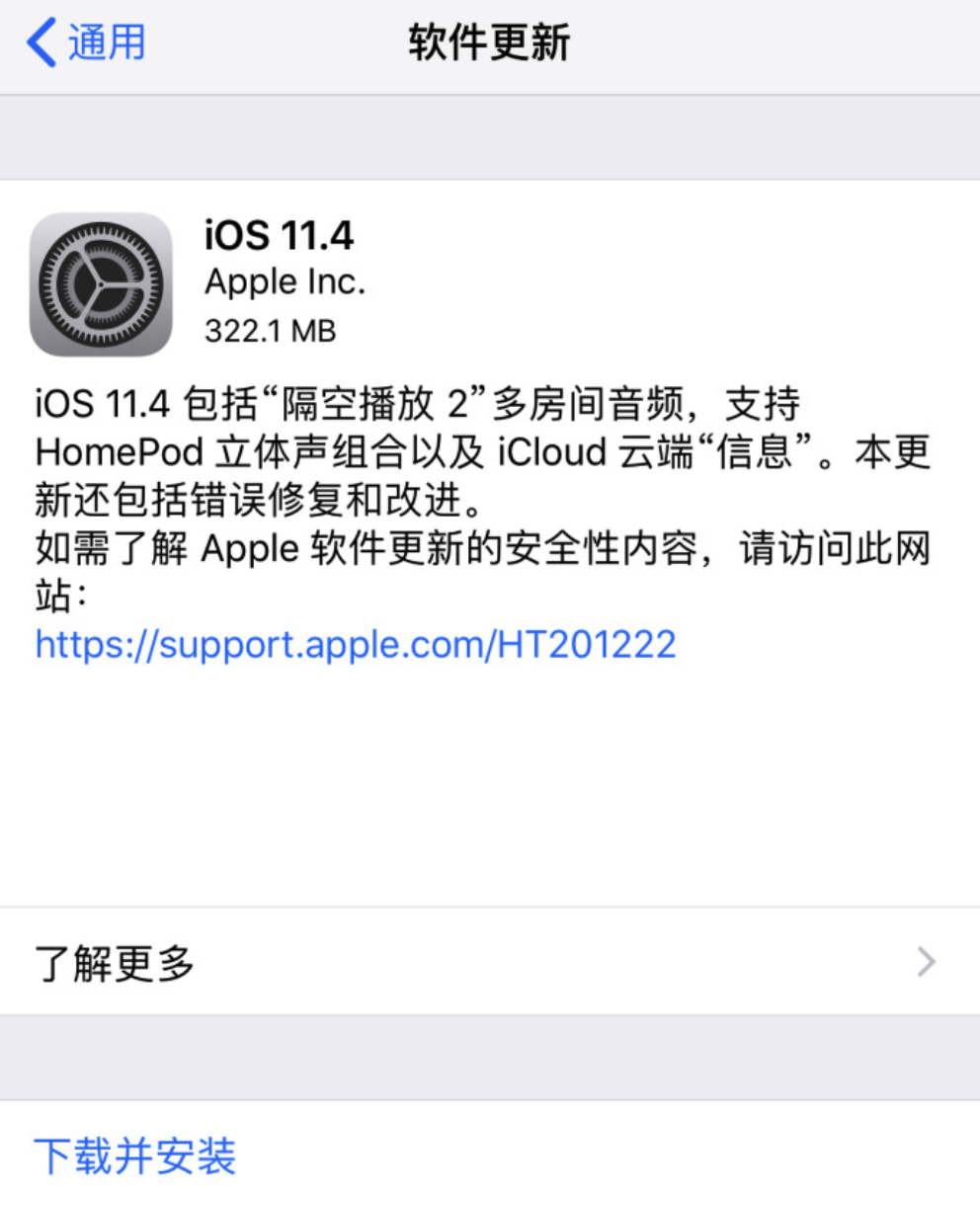Image resolution: width=980 pixels, height=1205 pixels.
Task: Click the Apple 软件更新的安全性内容 sentence
Action: 482,549
